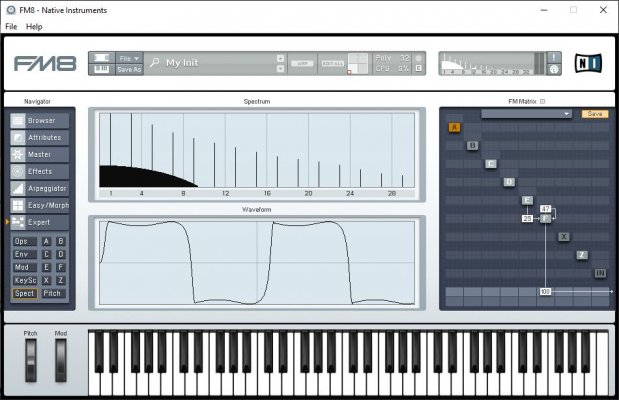Select operator A in the FM Matrix
The height and width of the screenshot is (400, 619).
click(x=454, y=127)
